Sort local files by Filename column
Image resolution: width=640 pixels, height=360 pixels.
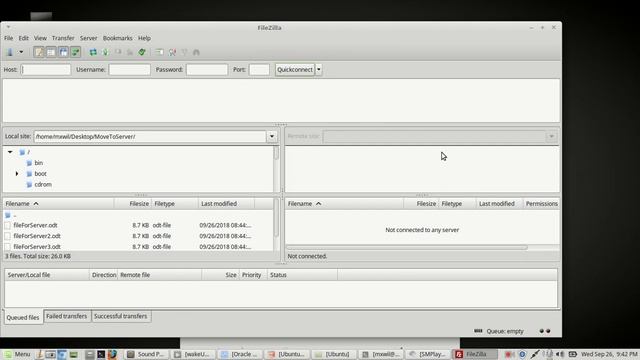(59, 204)
